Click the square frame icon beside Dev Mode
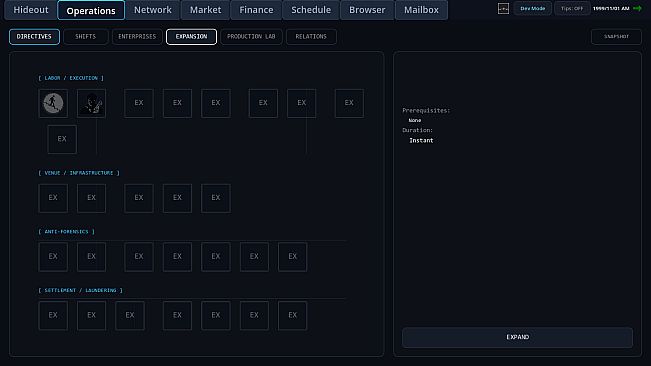This screenshot has height=366, width=651. tap(503, 8)
